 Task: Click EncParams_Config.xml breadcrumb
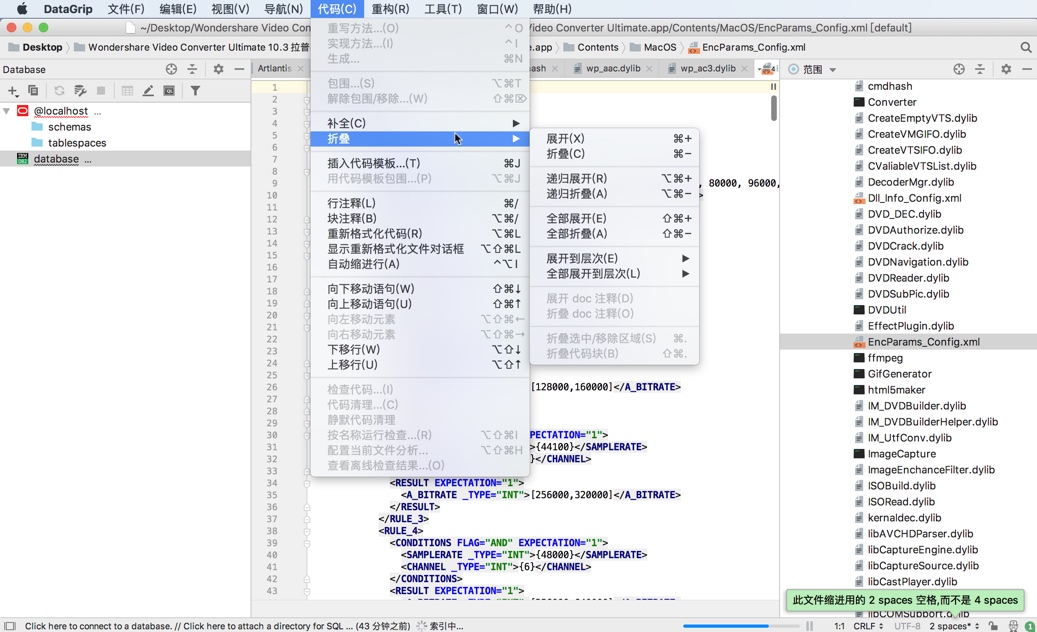[x=747, y=47]
